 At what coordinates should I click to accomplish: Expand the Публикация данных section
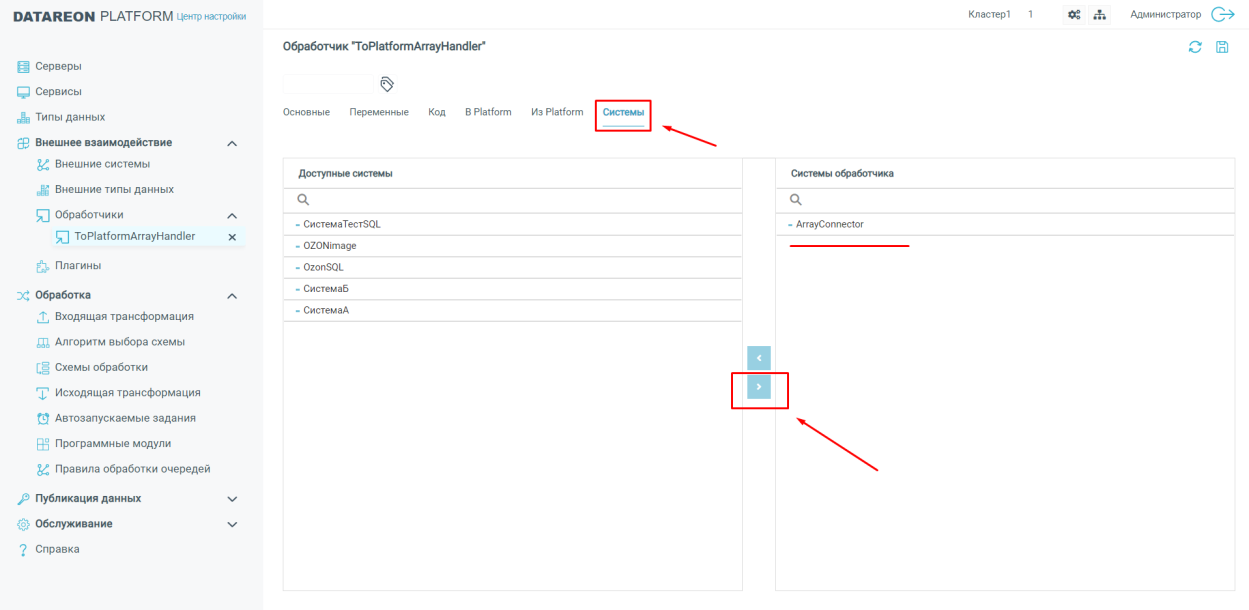pyautogui.click(x=232, y=499)
